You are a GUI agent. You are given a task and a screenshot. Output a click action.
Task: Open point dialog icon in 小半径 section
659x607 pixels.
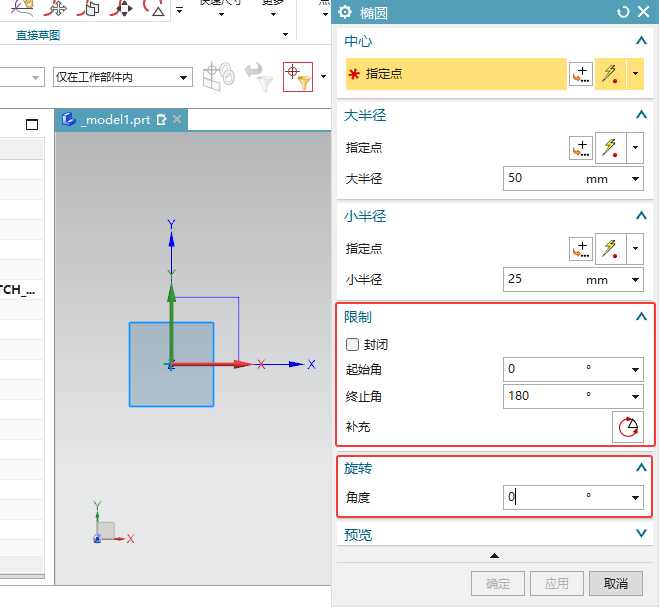pos(581,249)
